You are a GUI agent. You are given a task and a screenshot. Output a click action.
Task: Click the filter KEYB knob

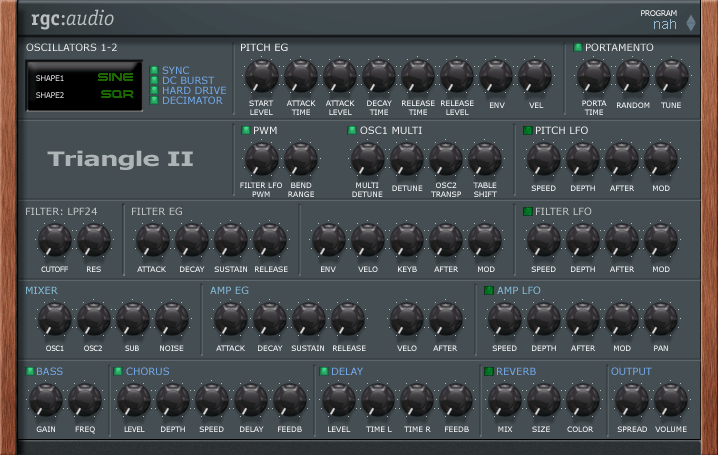[x=407, y=240]
